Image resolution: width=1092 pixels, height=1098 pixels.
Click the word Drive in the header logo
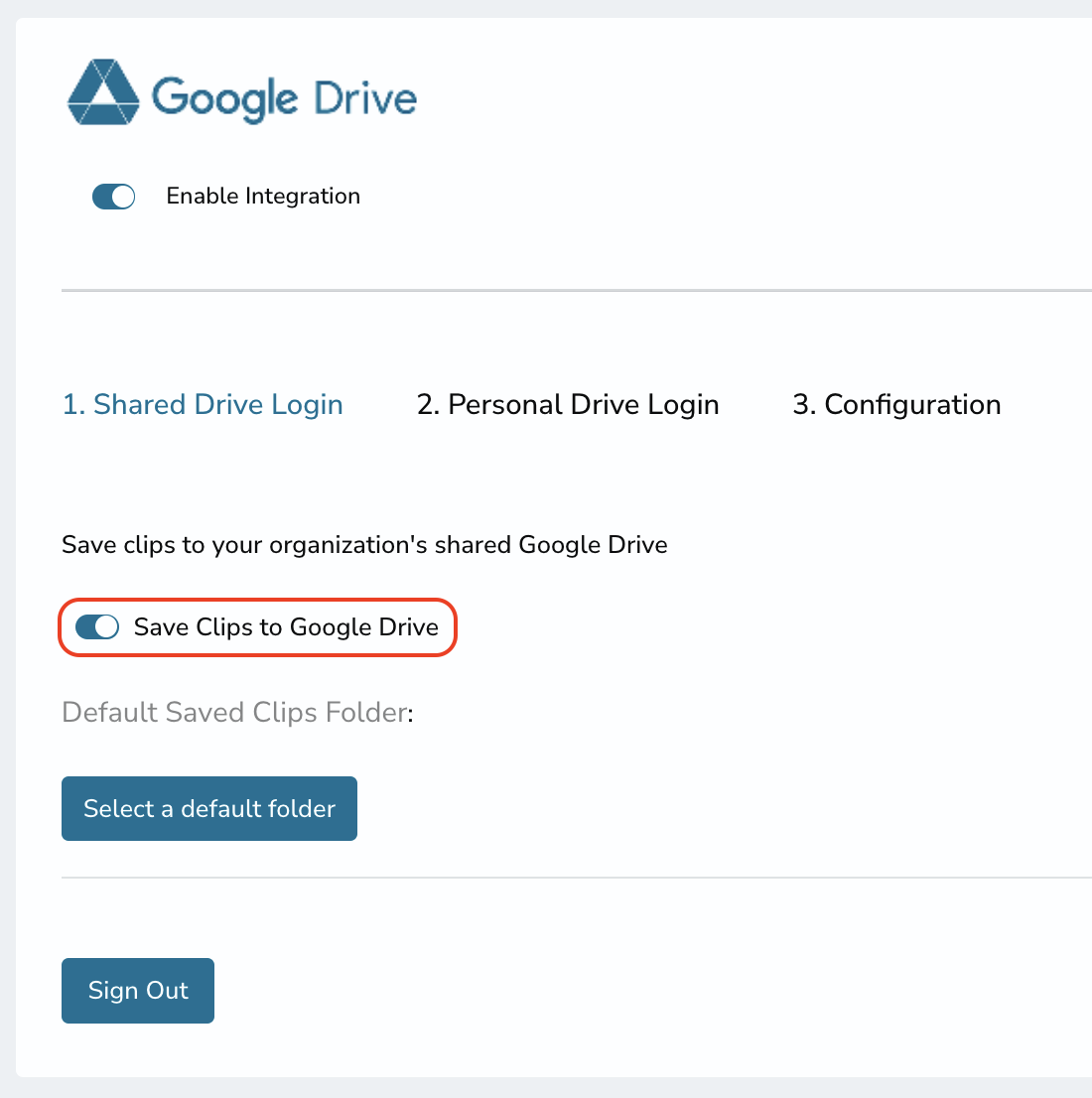365,98
